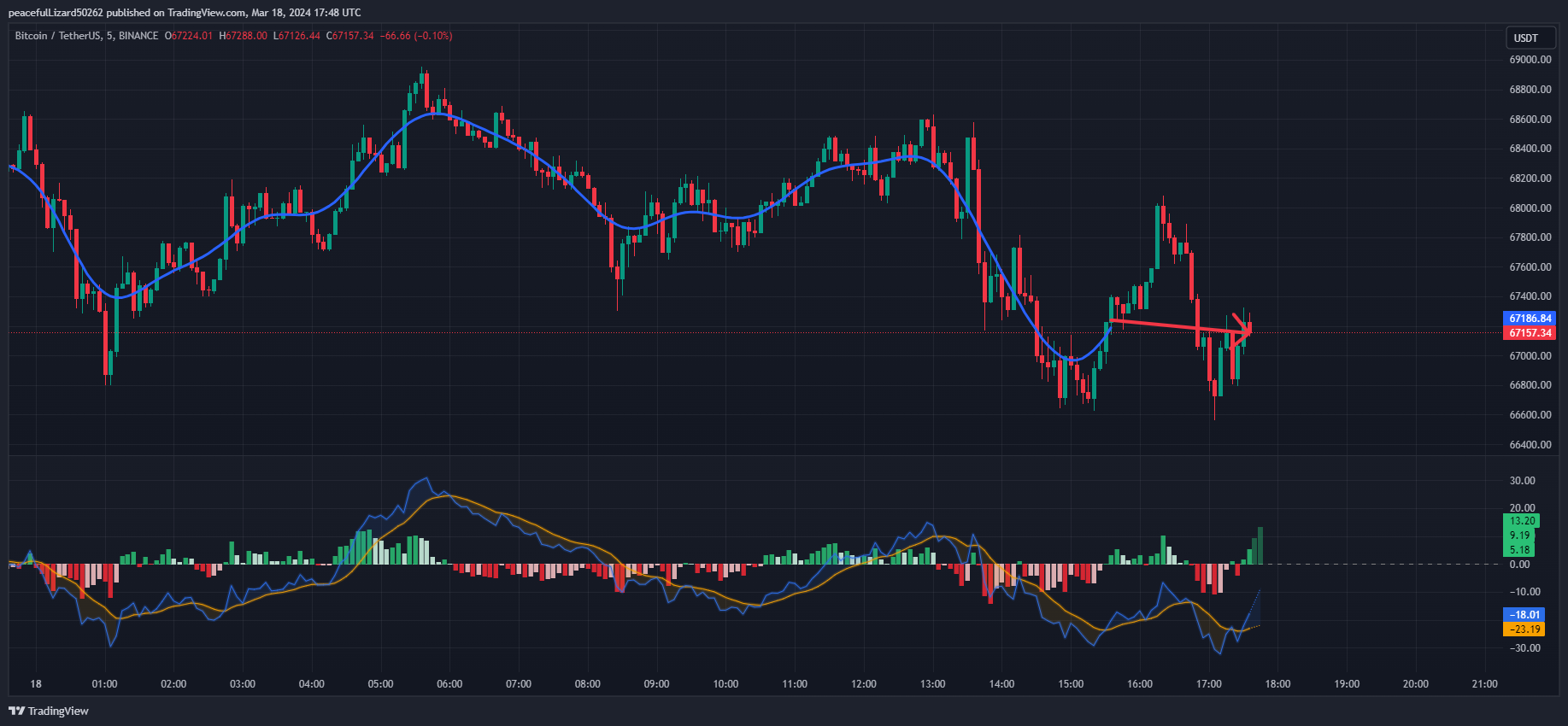Click the 21:00 time axis label
The width and height of the screenshot is (1568, 726).
pyautogui.click(x=1485, y=684)
